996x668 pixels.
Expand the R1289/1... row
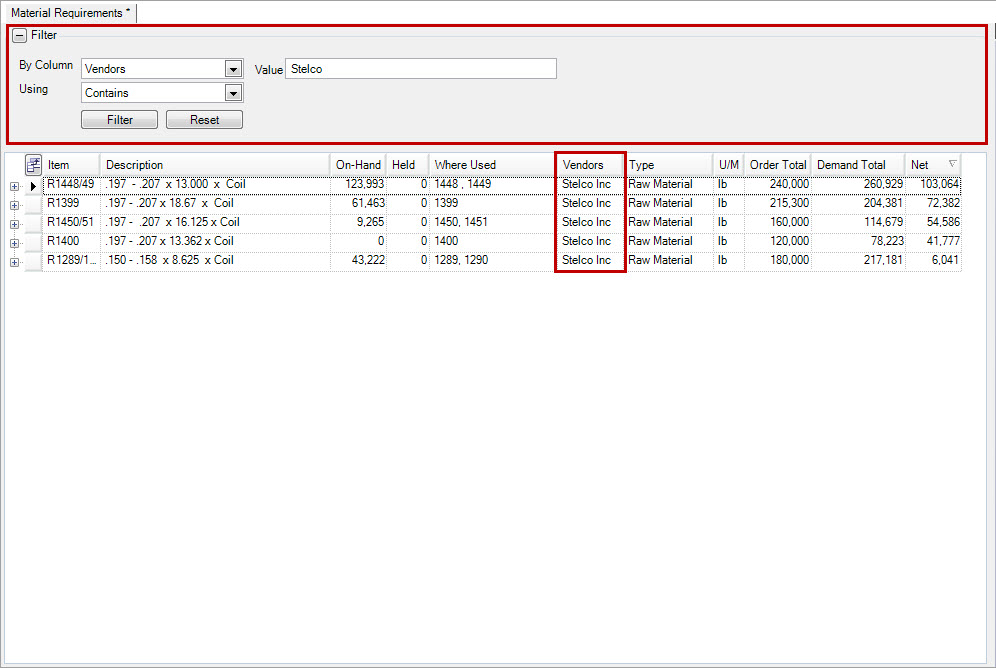pos(14,262)
